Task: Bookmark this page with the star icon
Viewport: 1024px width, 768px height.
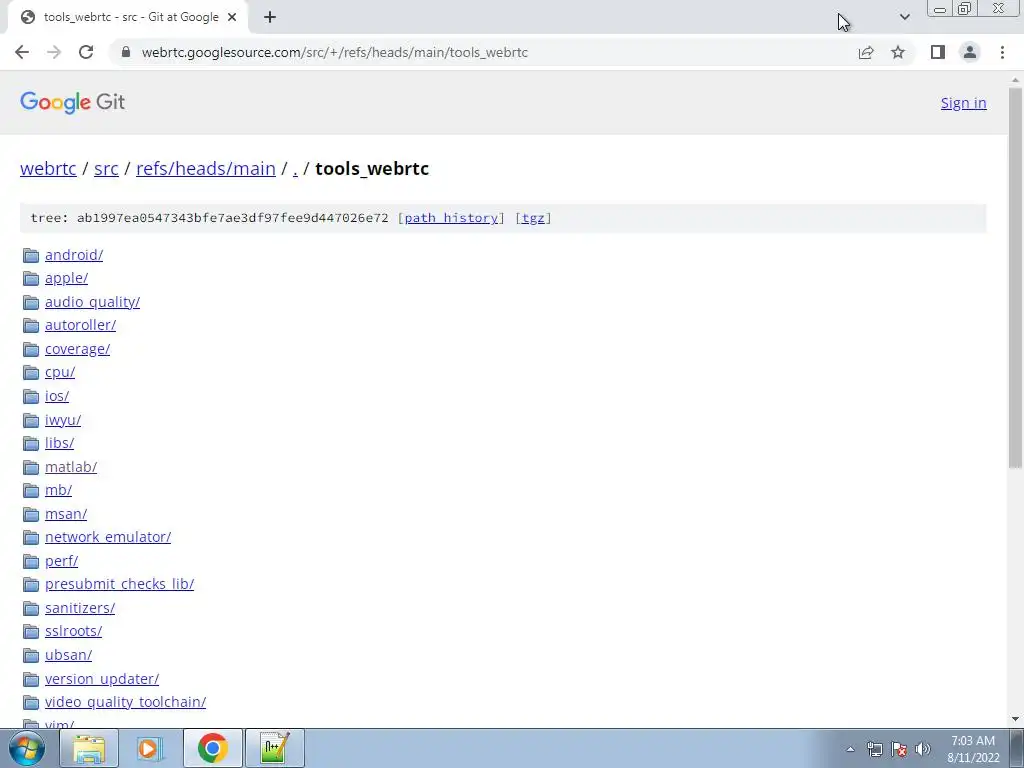Action: [898, 52]
